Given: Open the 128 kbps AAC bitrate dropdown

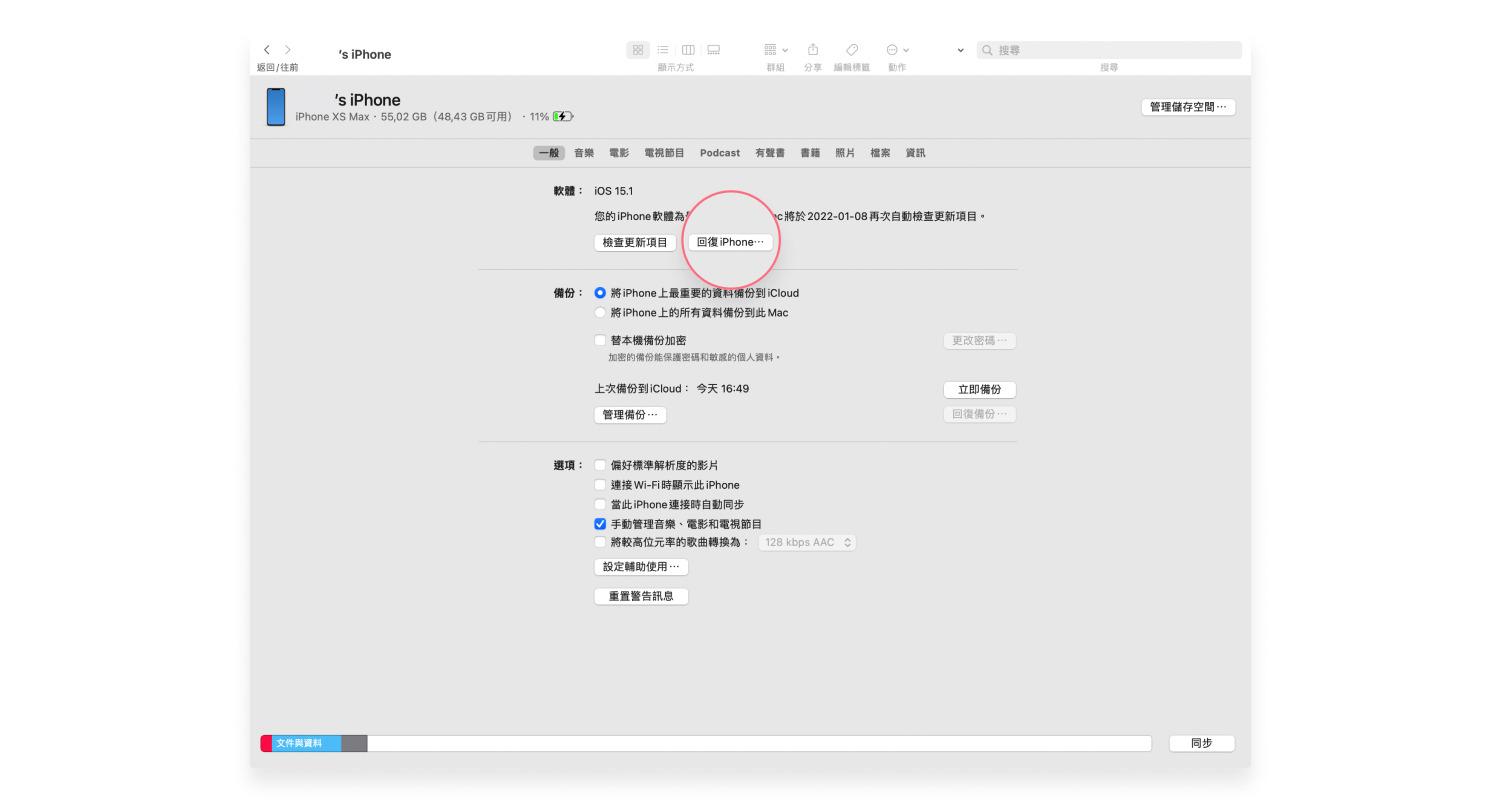Looking at the screenshot, I should coord(807,543).
